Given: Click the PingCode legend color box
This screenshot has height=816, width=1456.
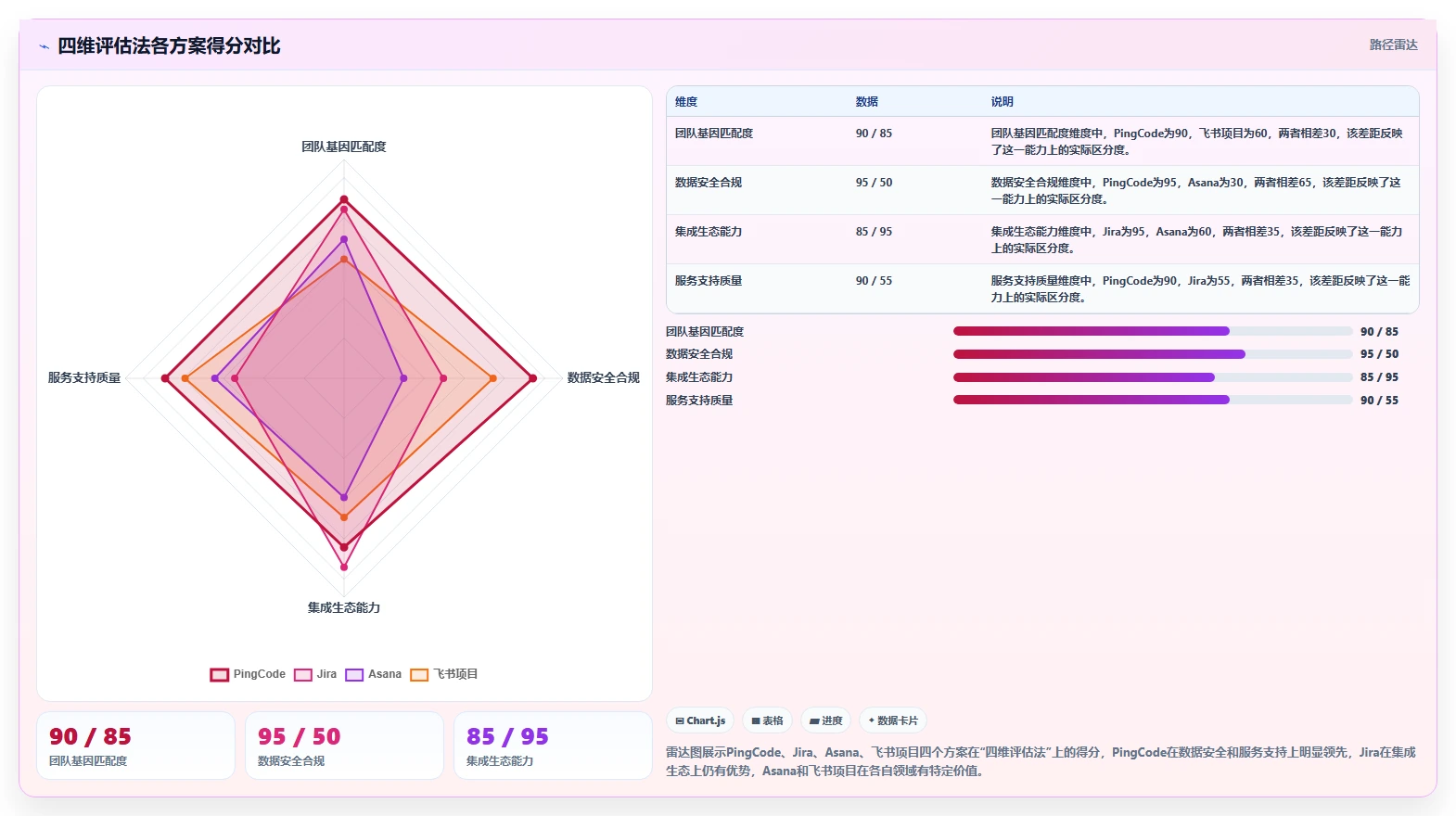Looking at the screenshot, I should 219,675.
